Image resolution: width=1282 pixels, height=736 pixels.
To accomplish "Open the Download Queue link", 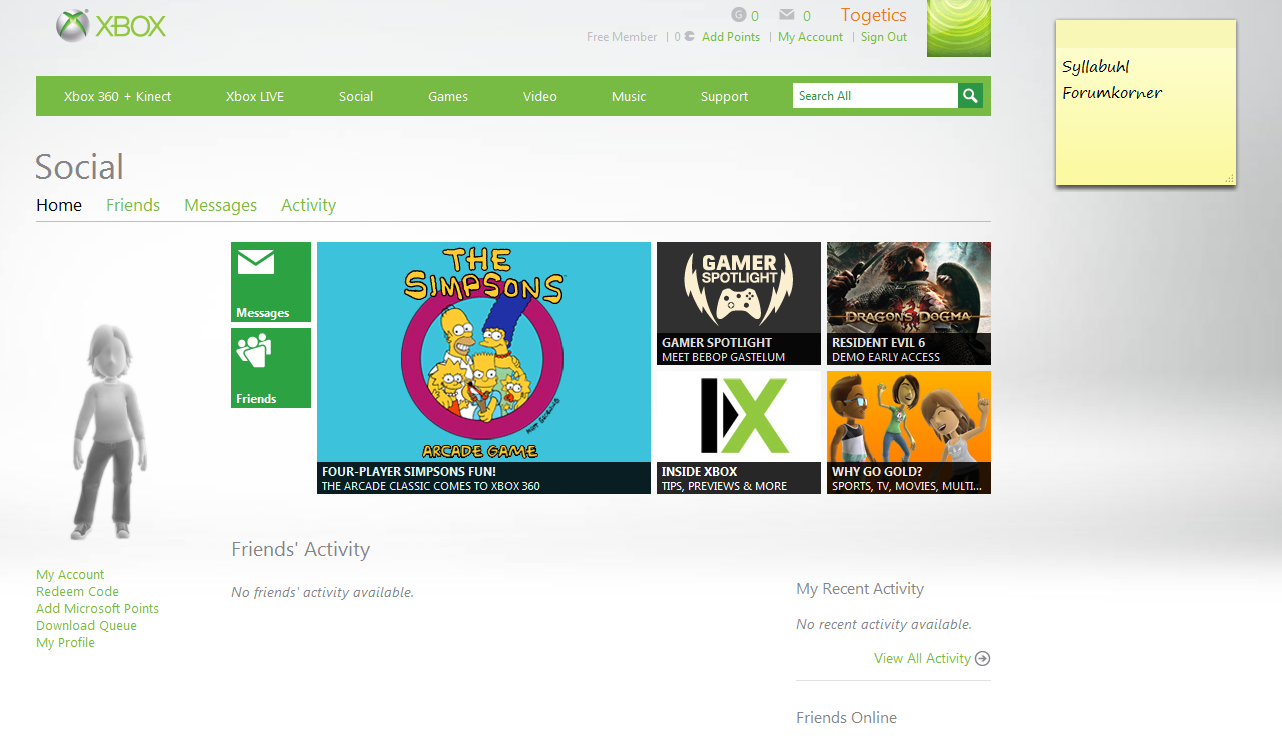I will [86, 626].
